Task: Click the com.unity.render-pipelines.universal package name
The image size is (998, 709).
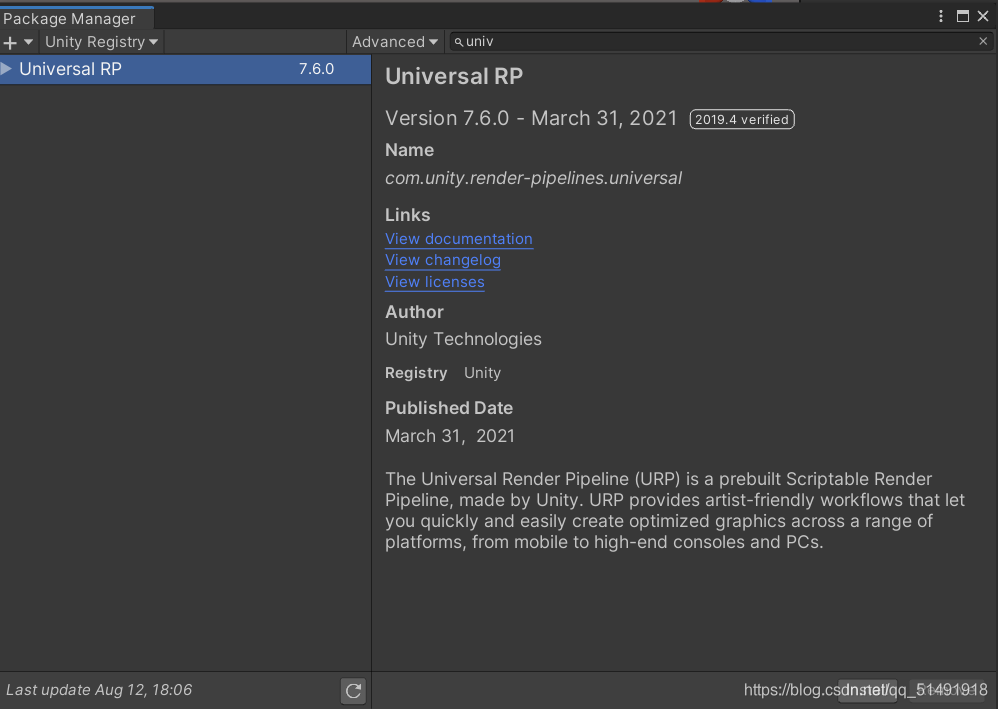Action: point(533,178)
